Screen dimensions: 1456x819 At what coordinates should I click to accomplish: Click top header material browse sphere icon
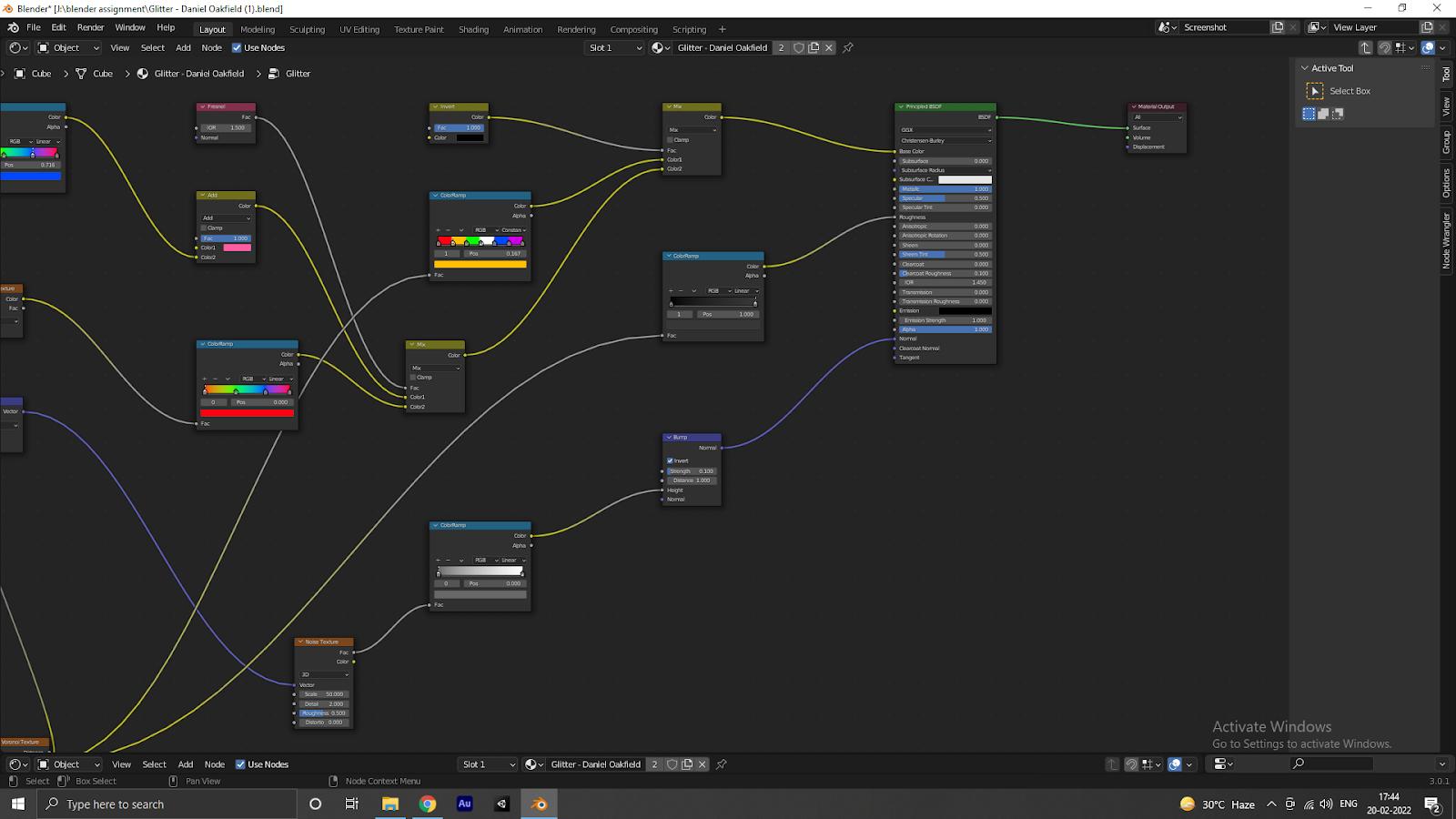pos(661,47)
